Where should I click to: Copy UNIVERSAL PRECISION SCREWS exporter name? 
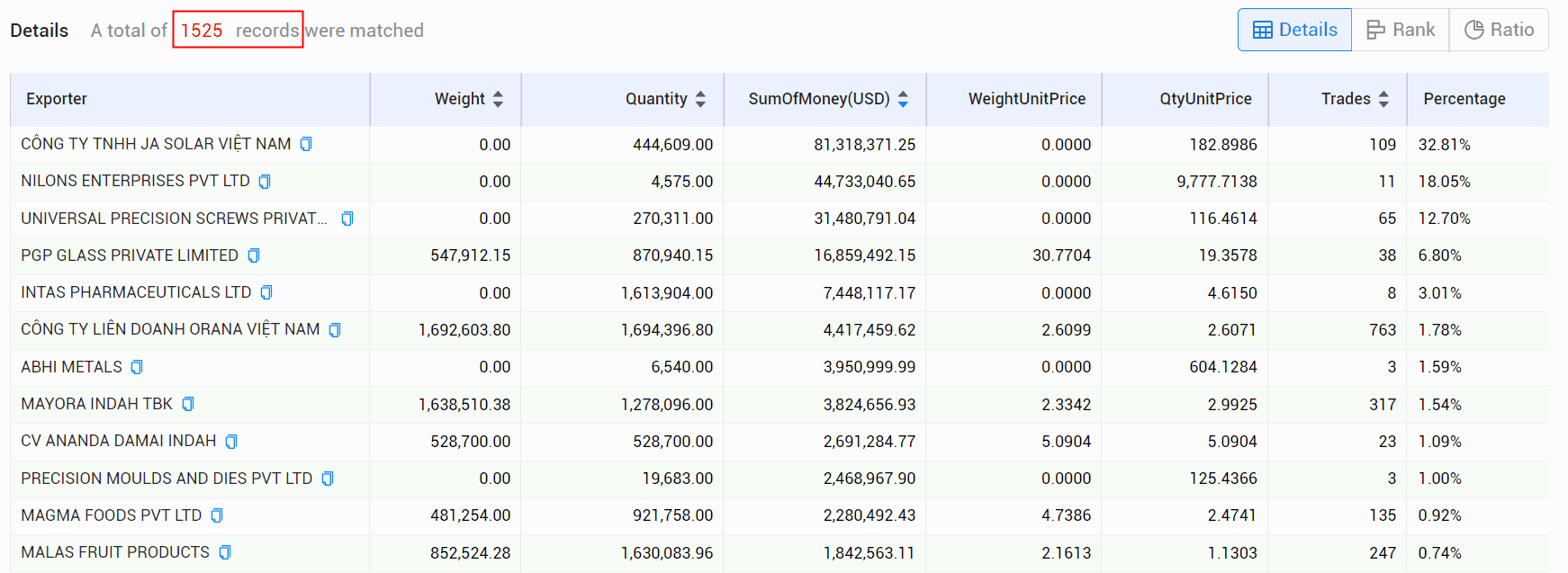point(347,219)
